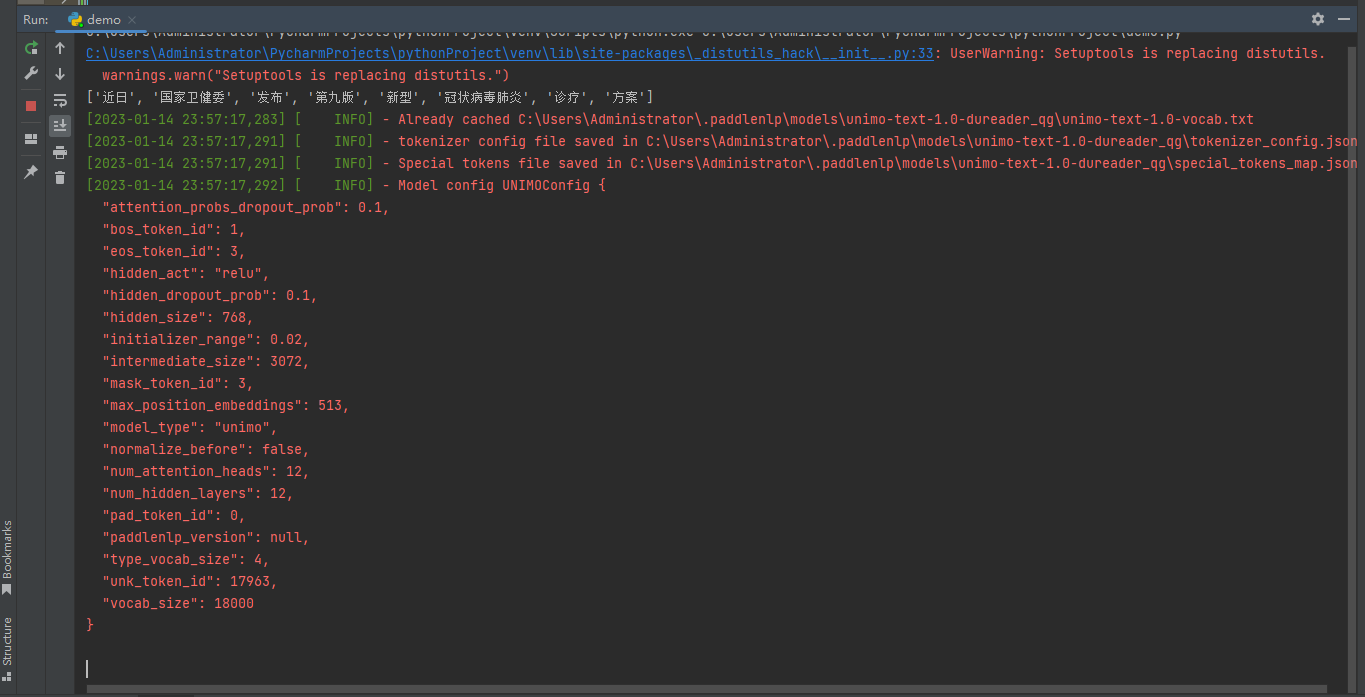Image resolution: width=1365 pixels, height=697 pixels.
Task: Click the Up the Stack Trace arrow
Action: [x=60, y=48]
